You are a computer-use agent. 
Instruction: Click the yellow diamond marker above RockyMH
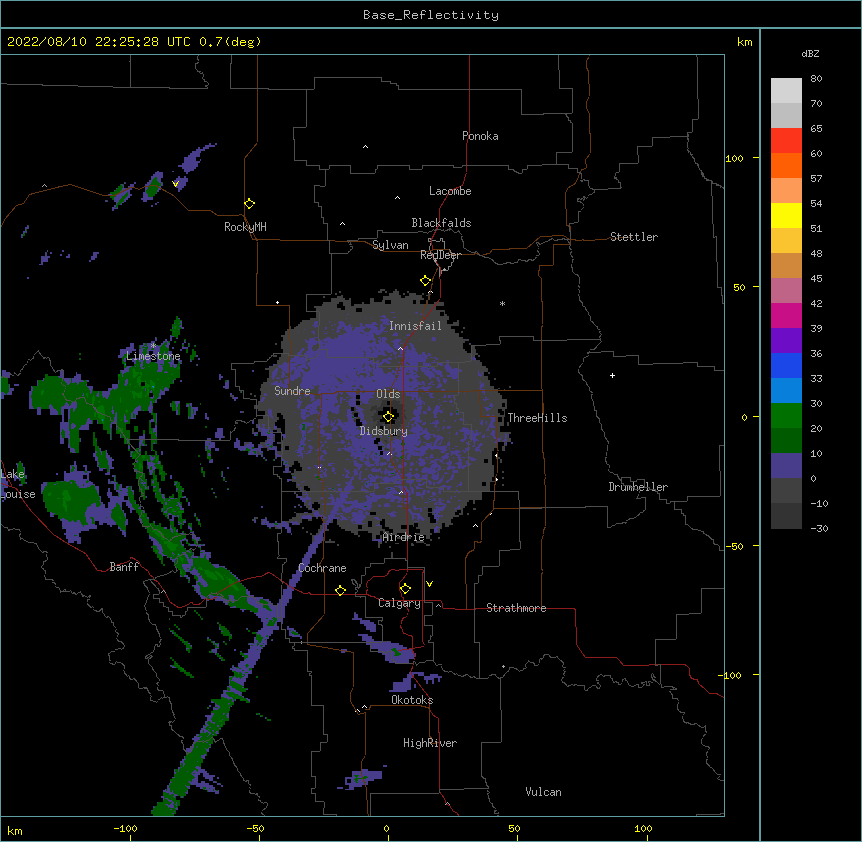(250, 204)
